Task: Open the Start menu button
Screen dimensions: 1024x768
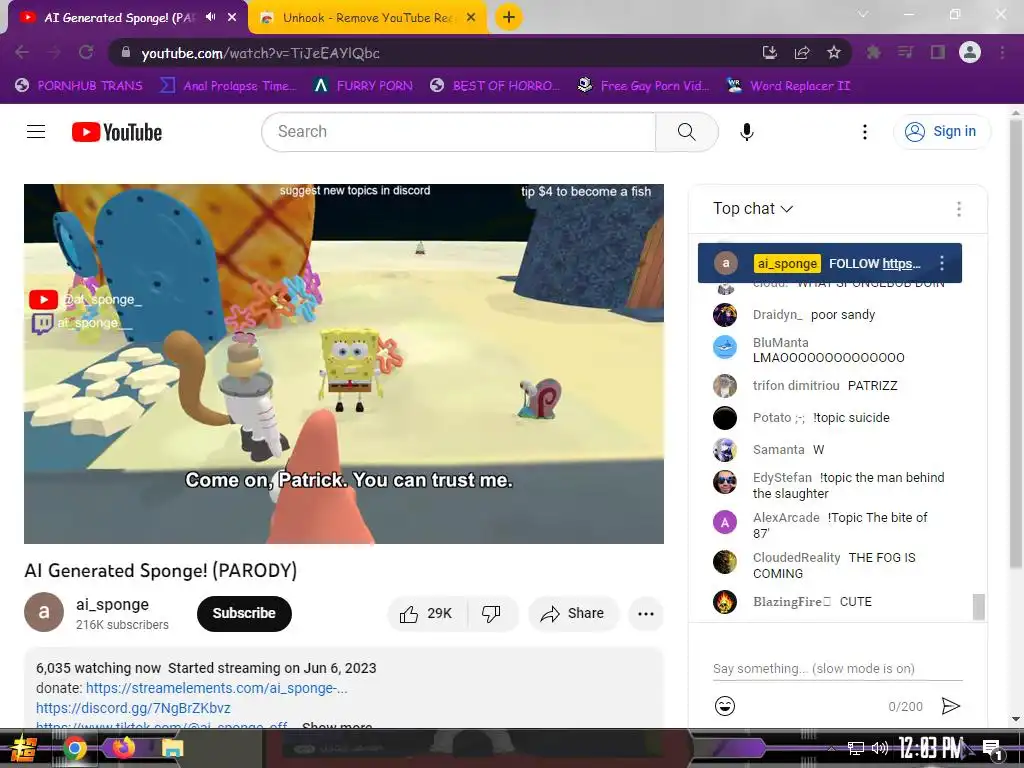Action: point(22,748)
